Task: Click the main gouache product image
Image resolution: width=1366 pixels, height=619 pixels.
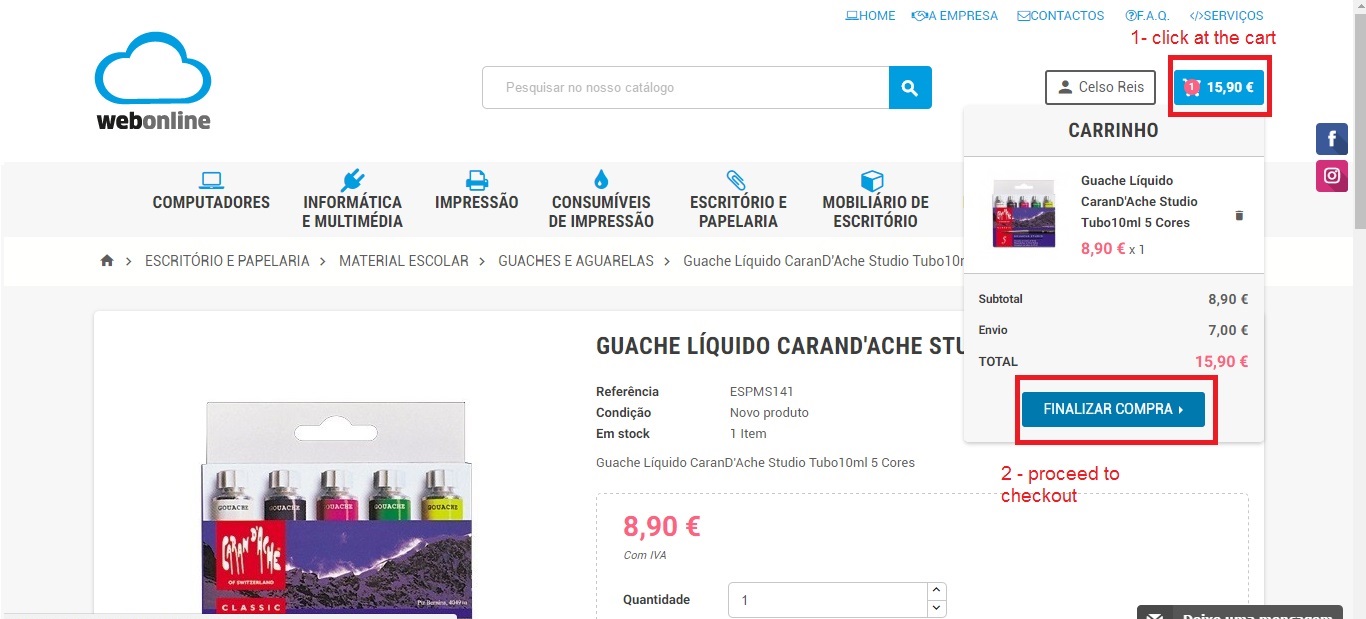Action: [336, 509]
